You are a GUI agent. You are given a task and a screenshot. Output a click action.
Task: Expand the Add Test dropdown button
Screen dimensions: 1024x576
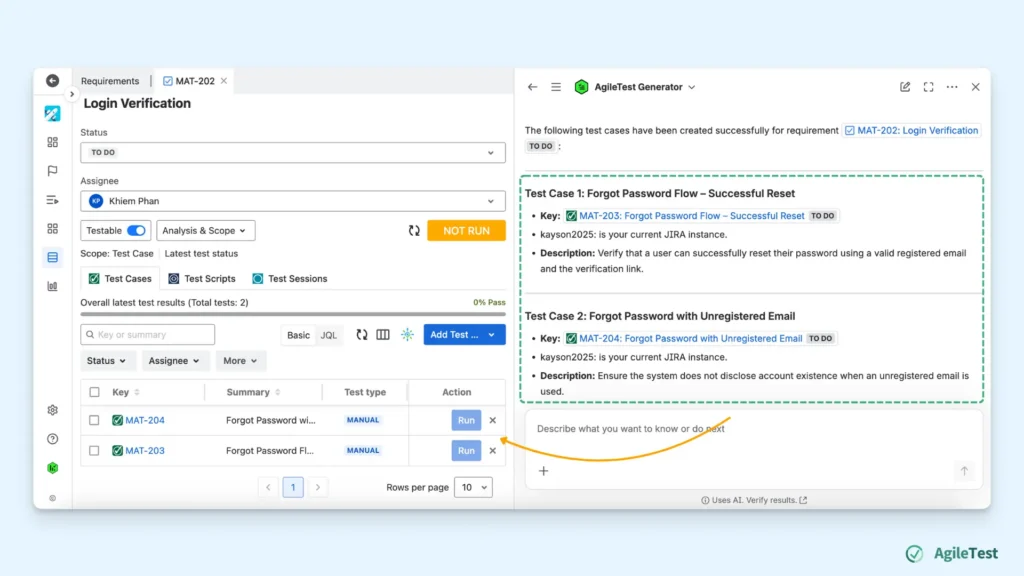[x=491, y=334]
